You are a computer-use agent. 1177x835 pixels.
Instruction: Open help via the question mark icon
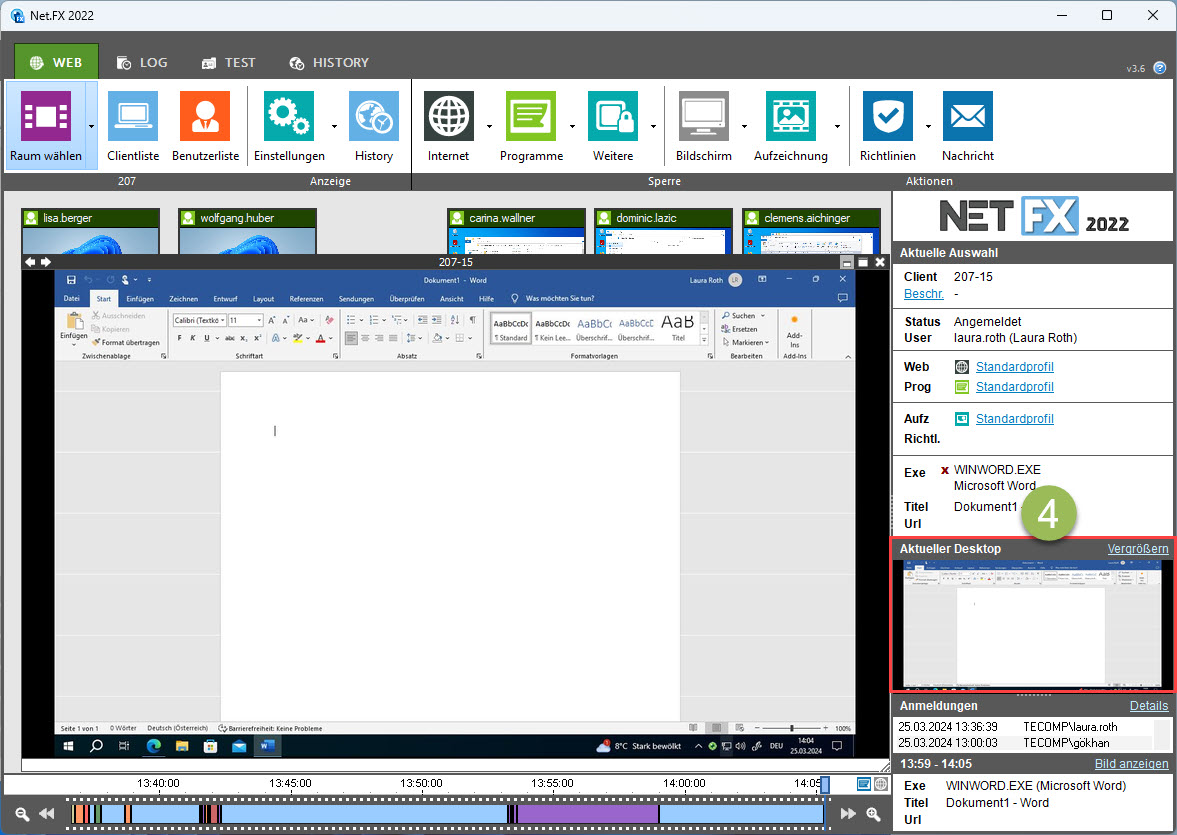pos(1160,68)
